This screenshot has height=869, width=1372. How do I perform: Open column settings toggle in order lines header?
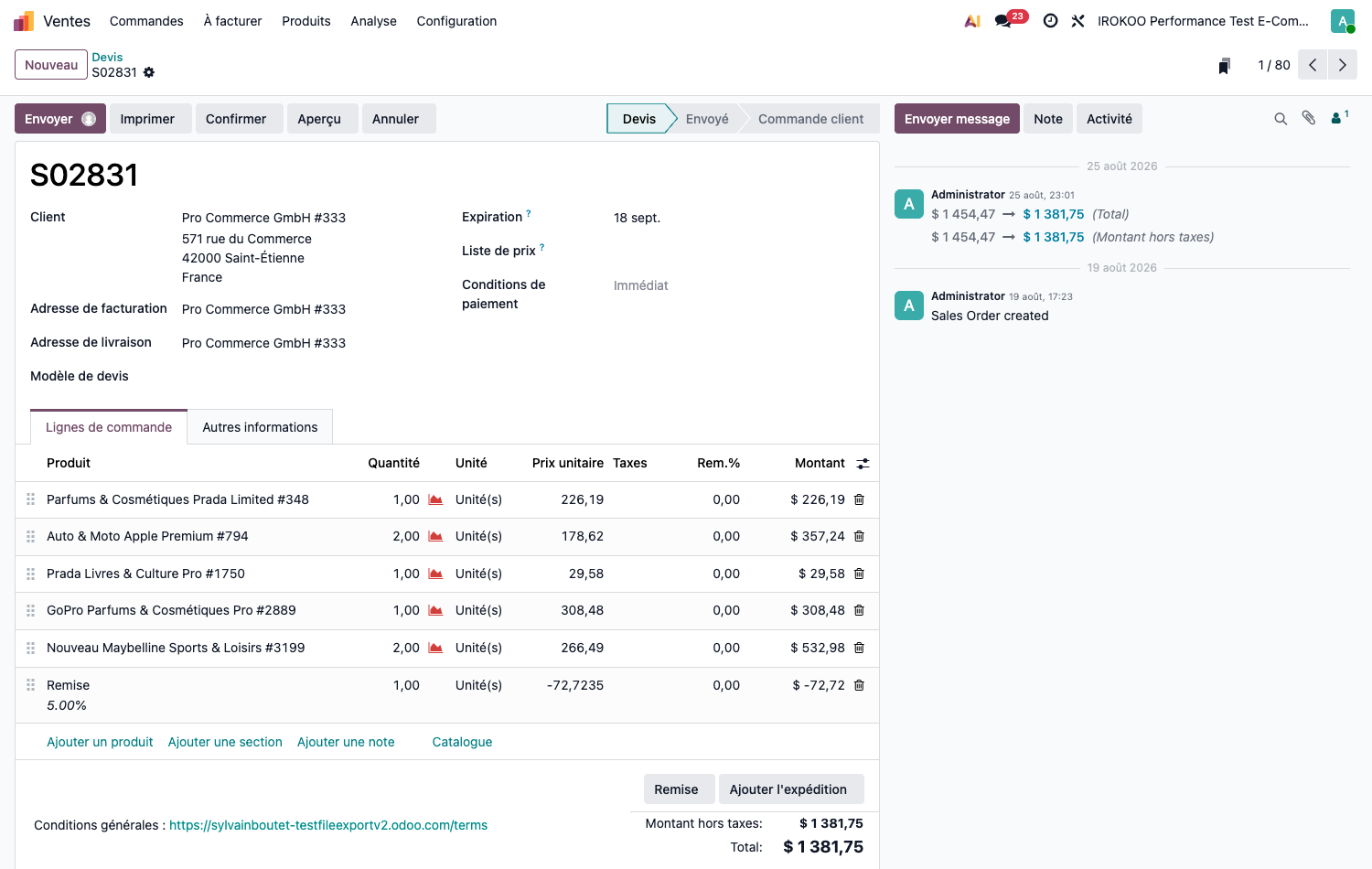[863, 464]
